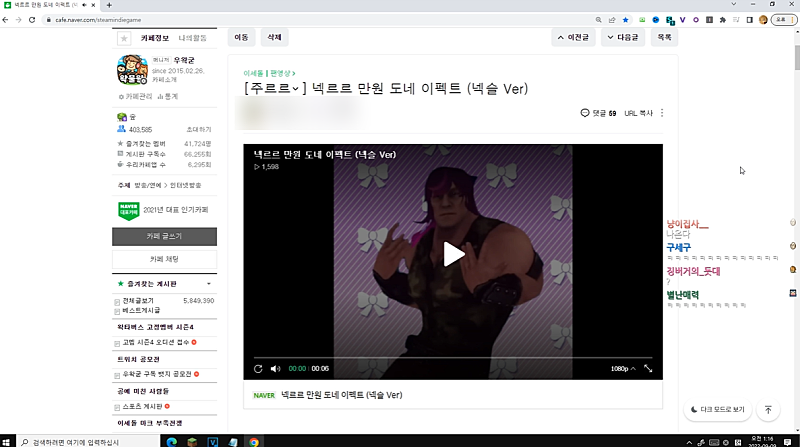Click the Windows taskbar search box
The image size is (800, 447).
click(x=88, y=442)
